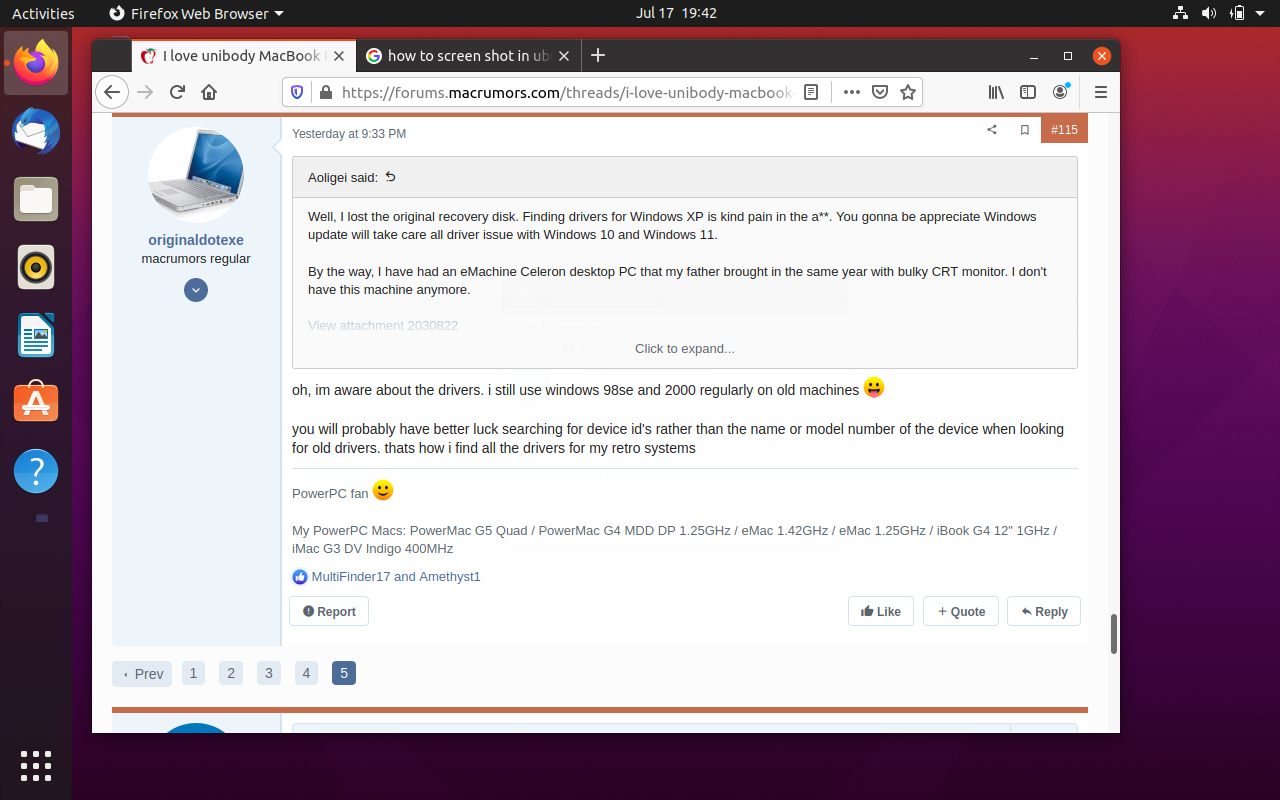1280x800 pixels.
Task: Launch Thunderbird mail from dock
Action: [36, 131]
